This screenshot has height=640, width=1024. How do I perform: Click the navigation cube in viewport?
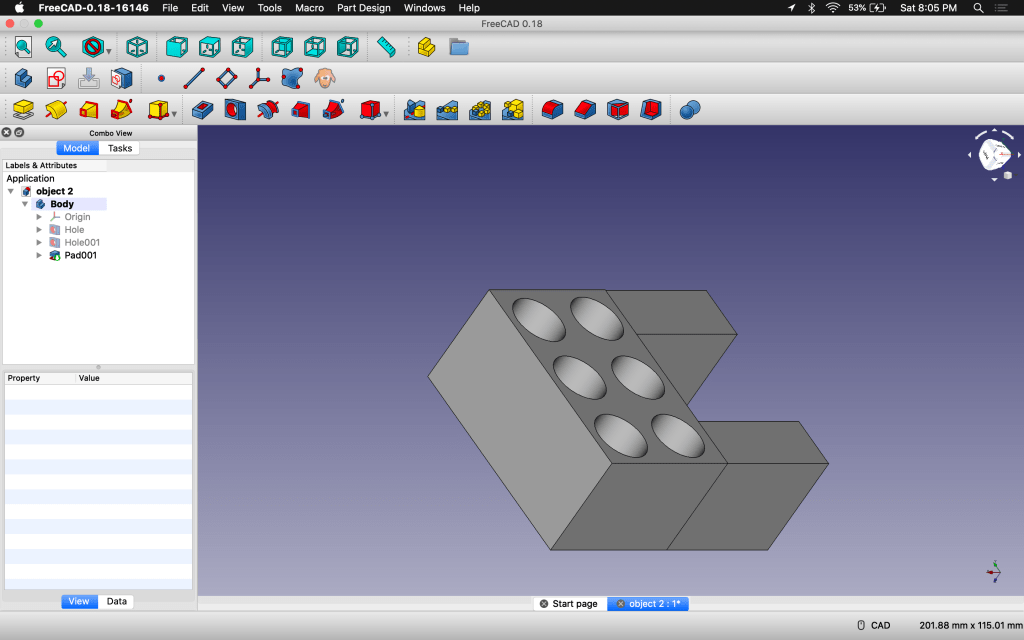[x=994, y=154]
